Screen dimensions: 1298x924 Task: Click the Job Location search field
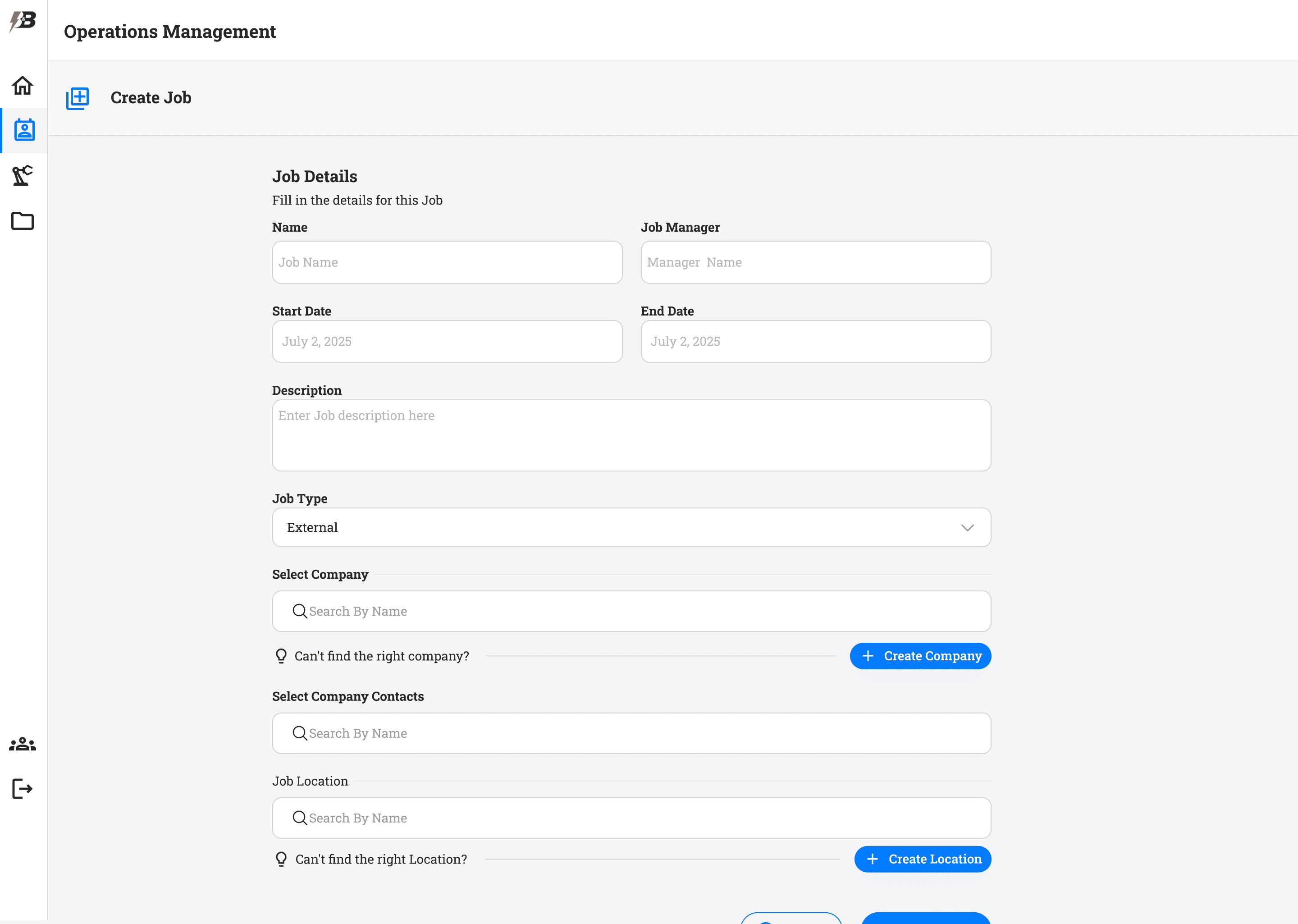pyautogui.click(x=631, y=818)
